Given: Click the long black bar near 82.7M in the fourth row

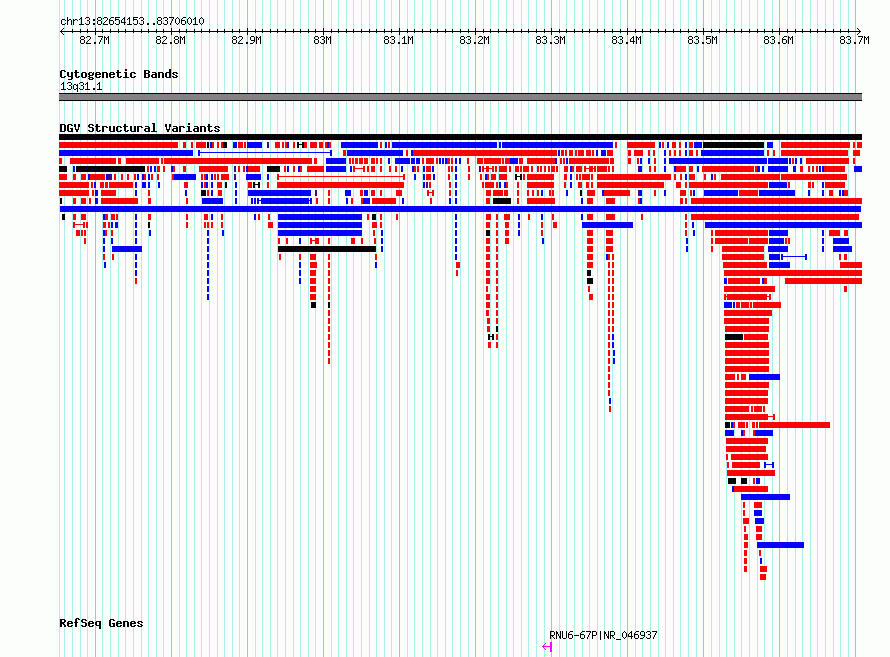Looking at the screenshot, I should coord(110,169).
